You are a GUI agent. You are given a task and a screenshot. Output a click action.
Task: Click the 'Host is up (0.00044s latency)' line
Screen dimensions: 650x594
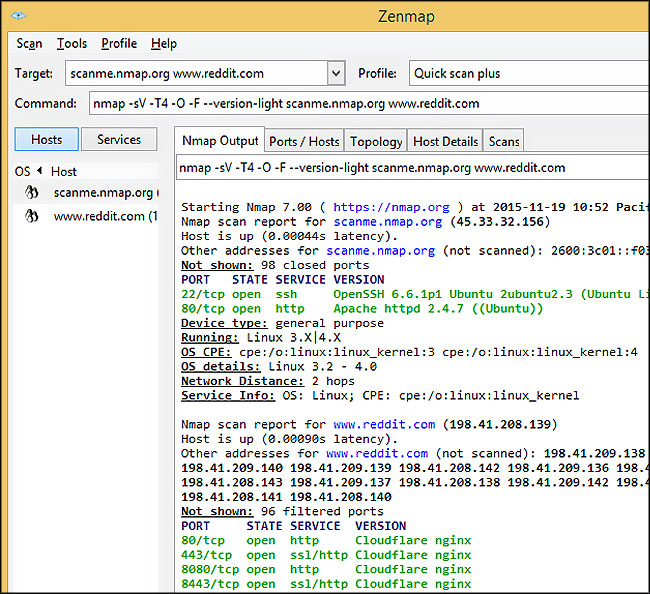[x=289, y=236]
